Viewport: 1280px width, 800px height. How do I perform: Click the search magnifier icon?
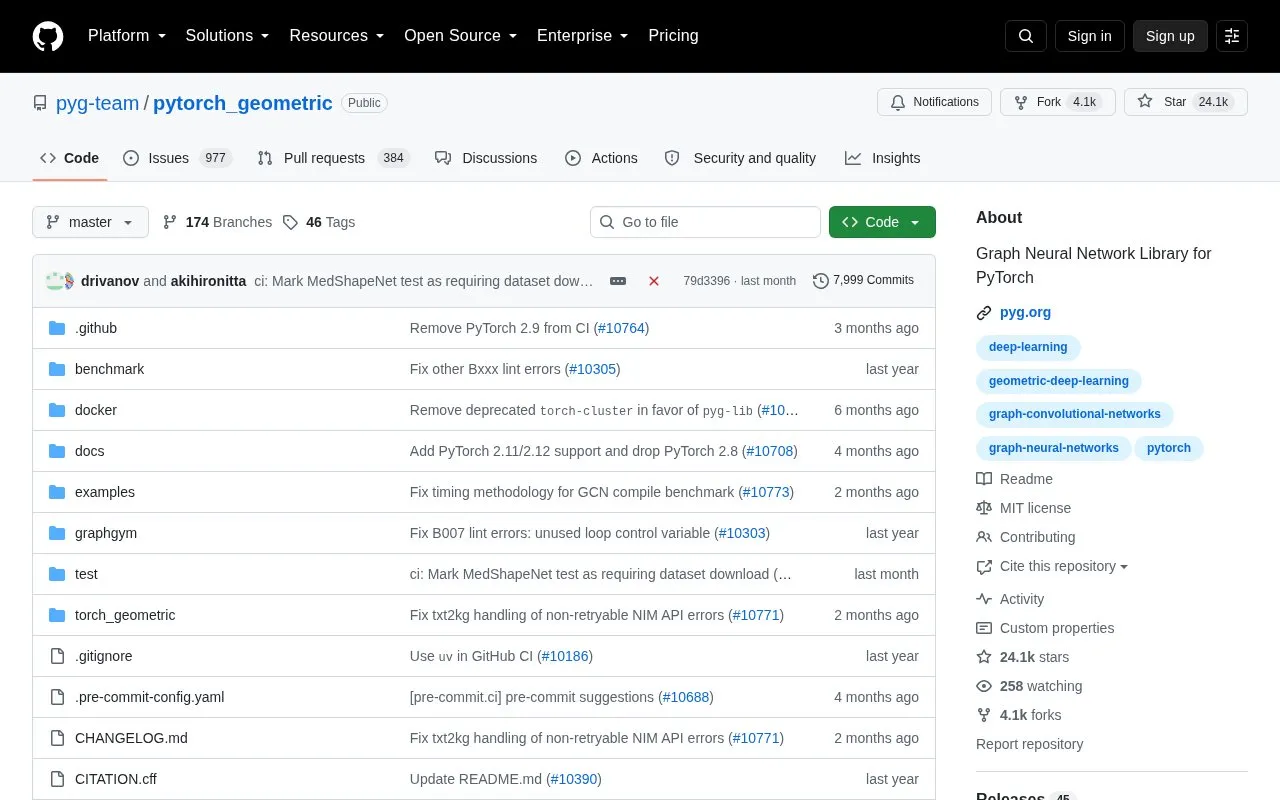pyautogui.click(x=1026, y=36)
